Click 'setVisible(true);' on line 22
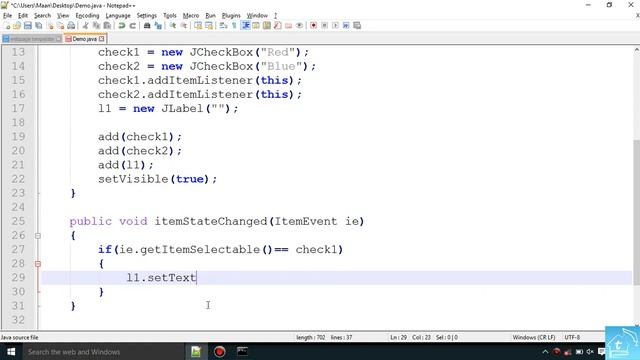The image size is (640, 360). pos(157,179)
